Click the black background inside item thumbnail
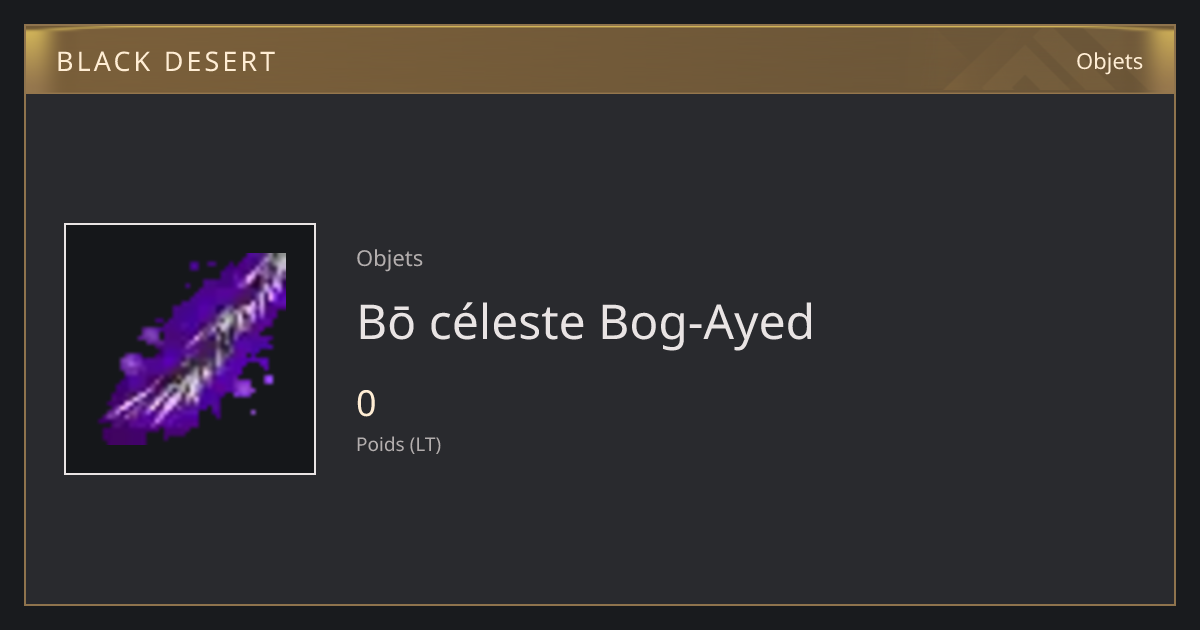The width and height of the screenshot is (1200, 630). point(100,270)
